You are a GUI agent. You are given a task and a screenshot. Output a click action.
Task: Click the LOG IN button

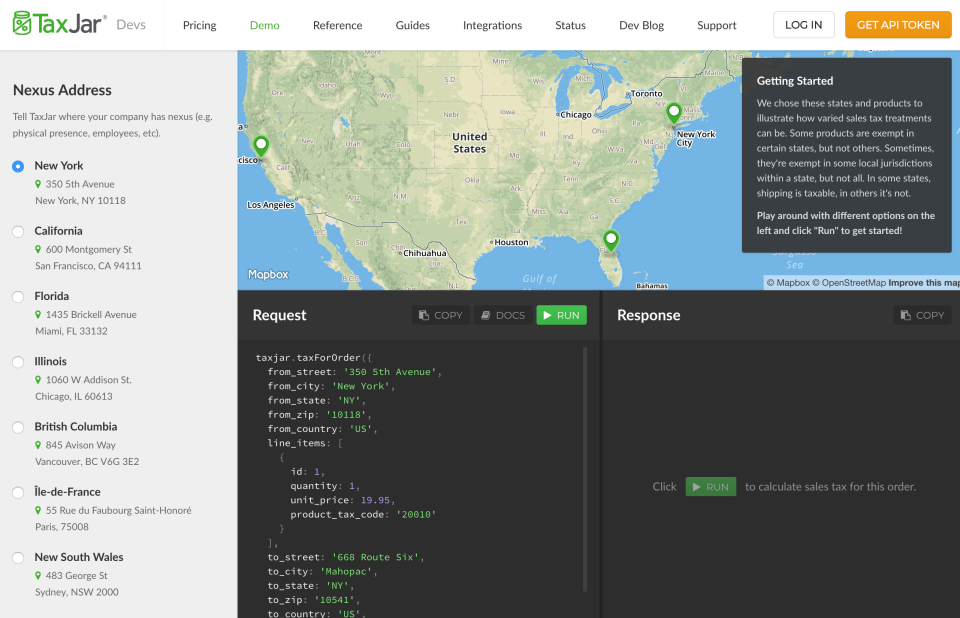click(x=804, y=24)
